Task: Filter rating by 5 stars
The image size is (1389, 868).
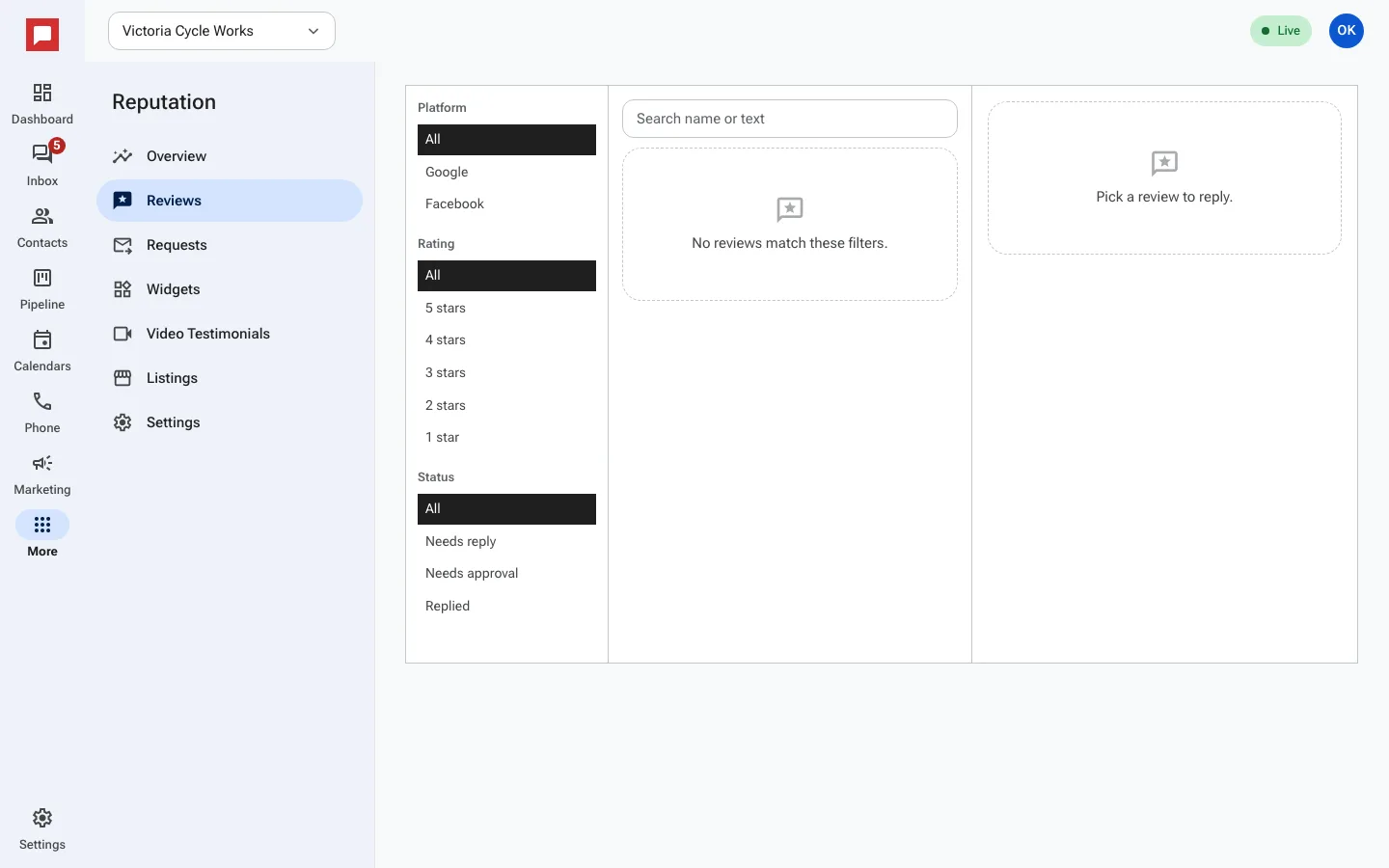Action: point(506,308)
